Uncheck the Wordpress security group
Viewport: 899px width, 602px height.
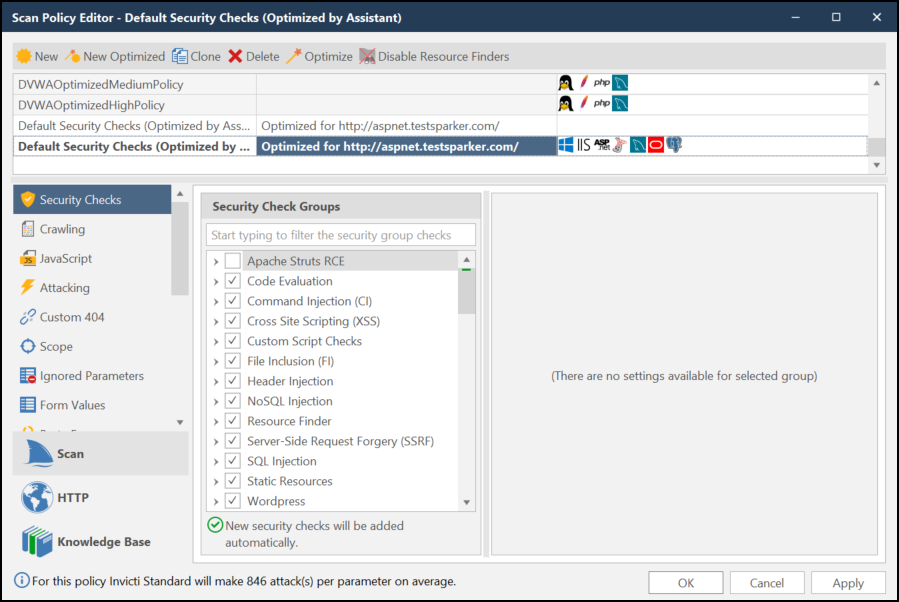[230, 501]
